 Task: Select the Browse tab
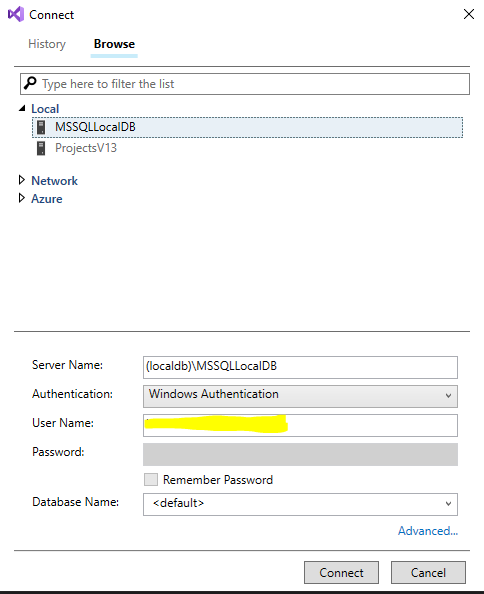tap(114, 44)
